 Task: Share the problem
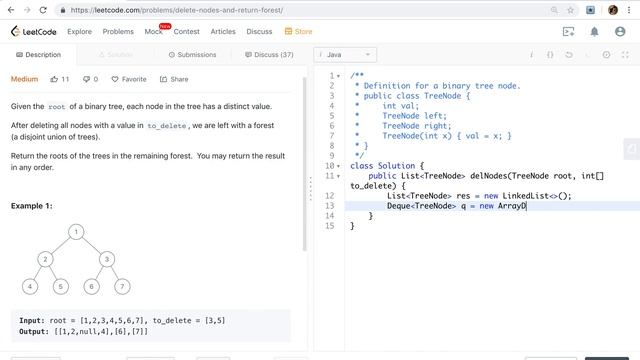[x=174, y=79]
